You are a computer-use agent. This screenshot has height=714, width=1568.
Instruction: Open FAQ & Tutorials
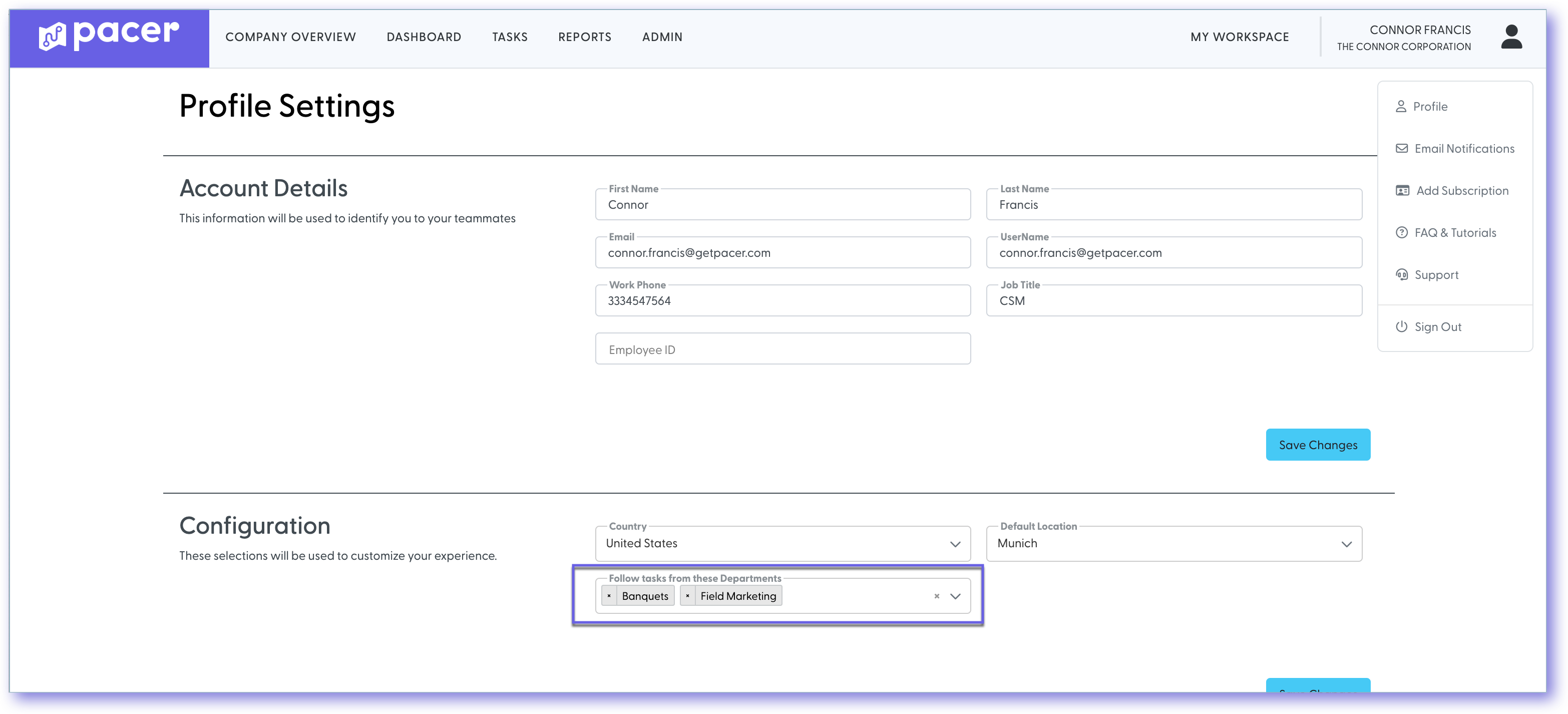point(1455,232)
